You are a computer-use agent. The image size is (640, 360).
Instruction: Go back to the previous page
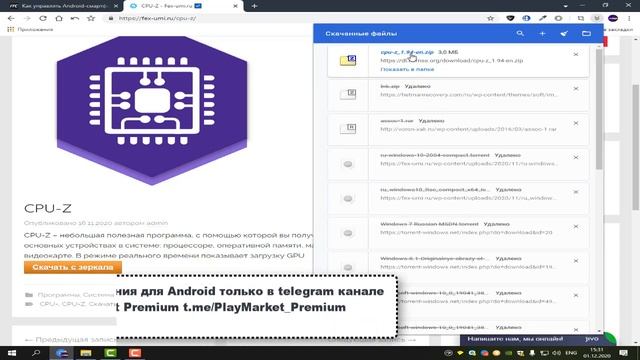[11, 18]
